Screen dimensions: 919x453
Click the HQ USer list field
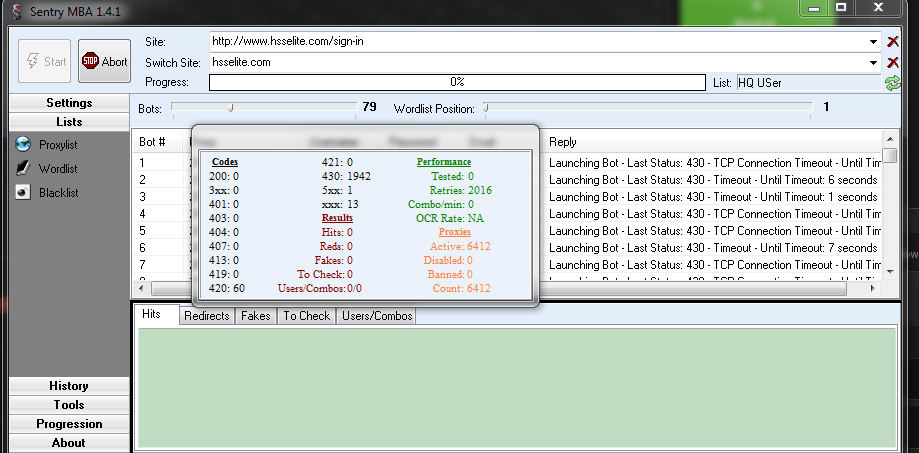[809, 83]
